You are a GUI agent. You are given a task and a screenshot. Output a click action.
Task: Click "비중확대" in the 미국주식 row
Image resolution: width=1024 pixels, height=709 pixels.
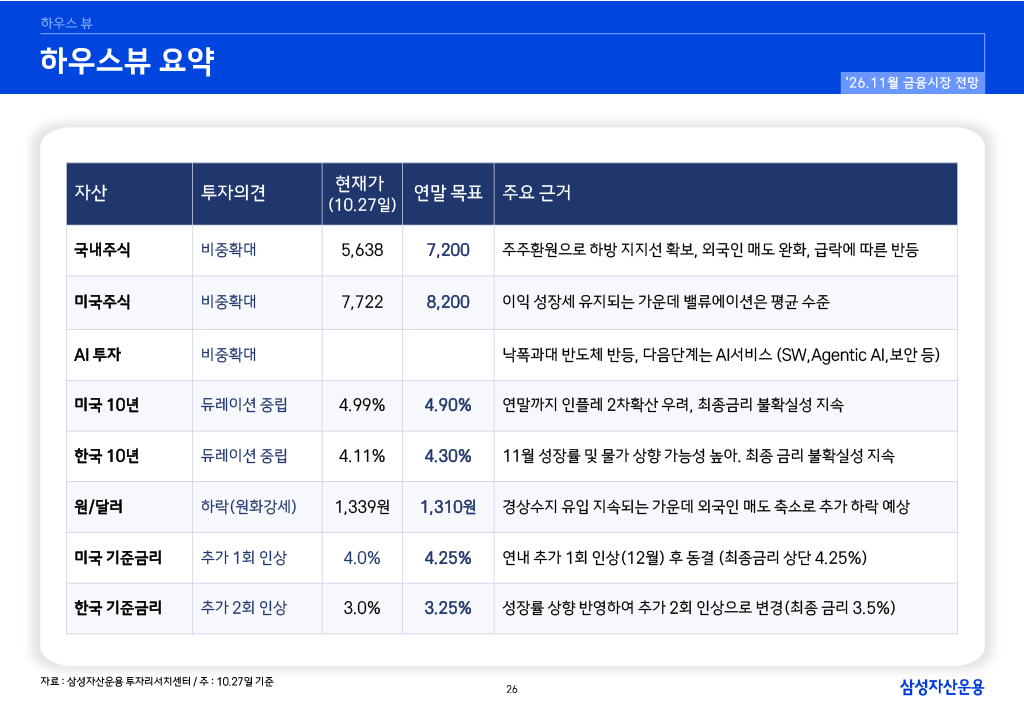point(229,302)
